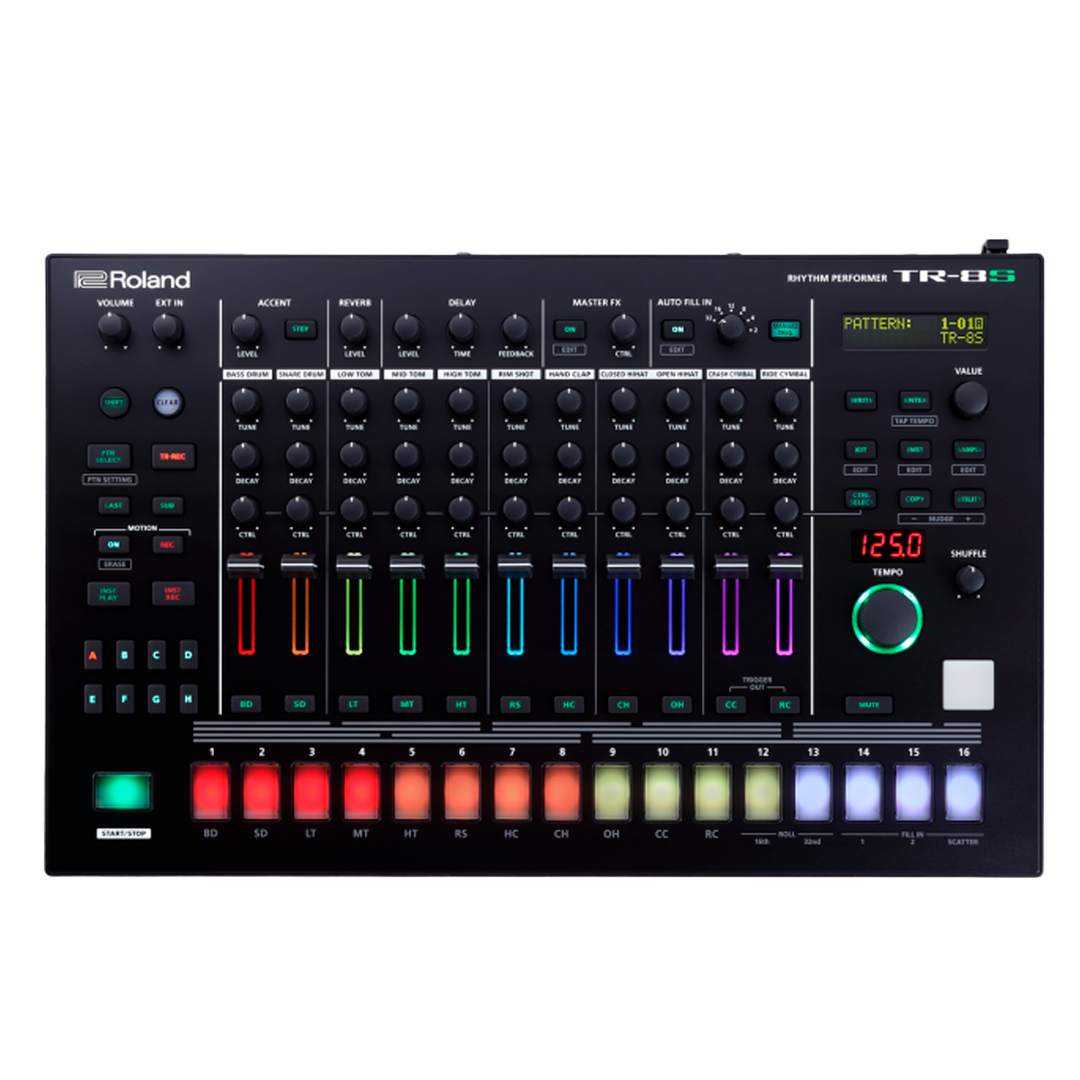Toggle the AUTO FILL IN ON button
The image size is (1080, 1080).
(678, 329)
